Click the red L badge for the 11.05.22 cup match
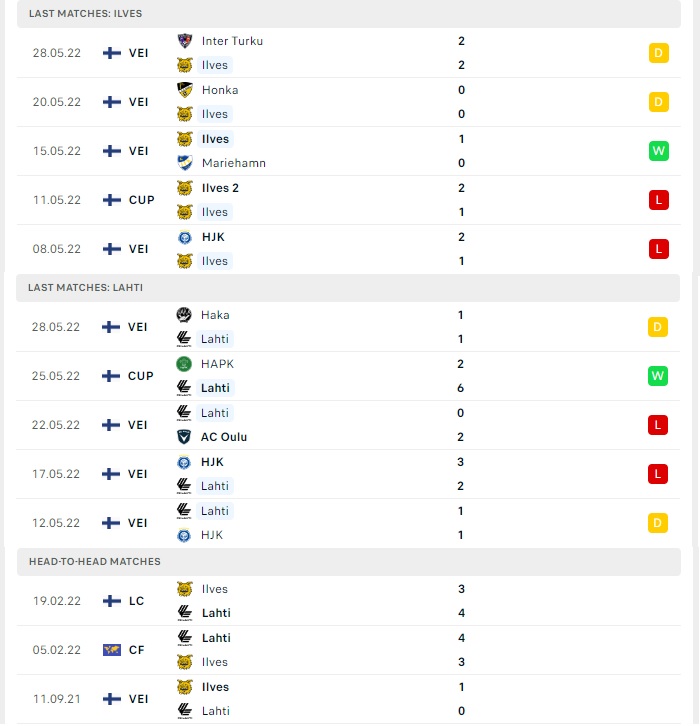The image size is (700, 726). click(658, 200)
